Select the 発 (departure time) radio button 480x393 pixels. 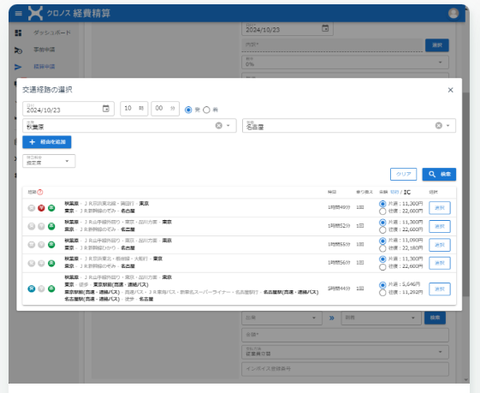tap(188, 110)
